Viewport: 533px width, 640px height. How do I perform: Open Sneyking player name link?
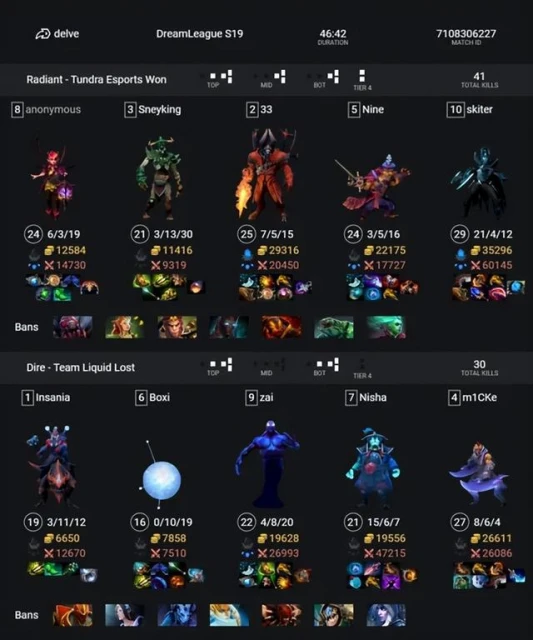pyautogui.click(x=159, y=109)
